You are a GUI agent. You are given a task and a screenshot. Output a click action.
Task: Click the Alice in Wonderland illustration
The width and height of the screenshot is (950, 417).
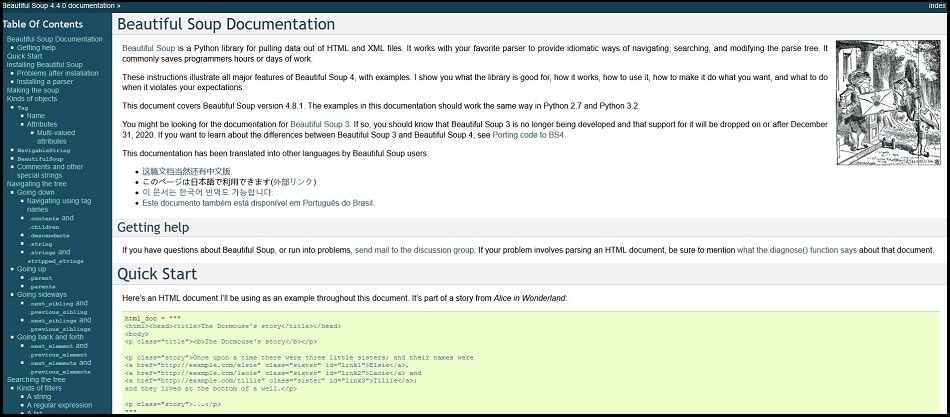click(x=888, y=102)
